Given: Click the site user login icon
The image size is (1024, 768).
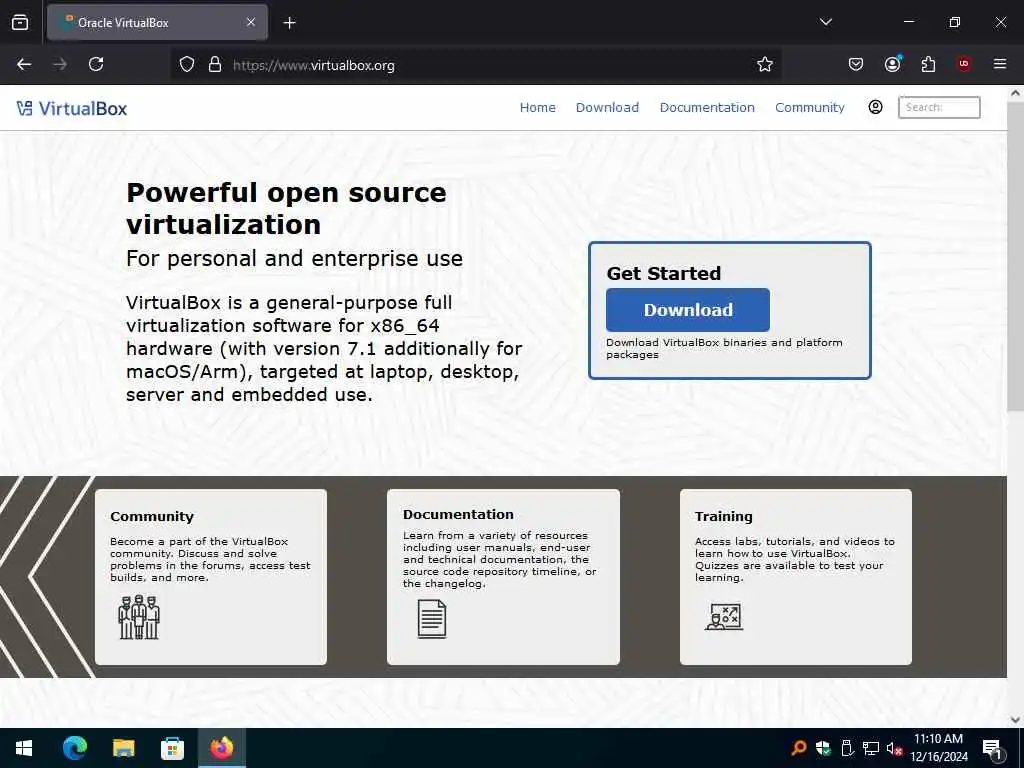Looking at the screenshot, I should coord(876,107).
